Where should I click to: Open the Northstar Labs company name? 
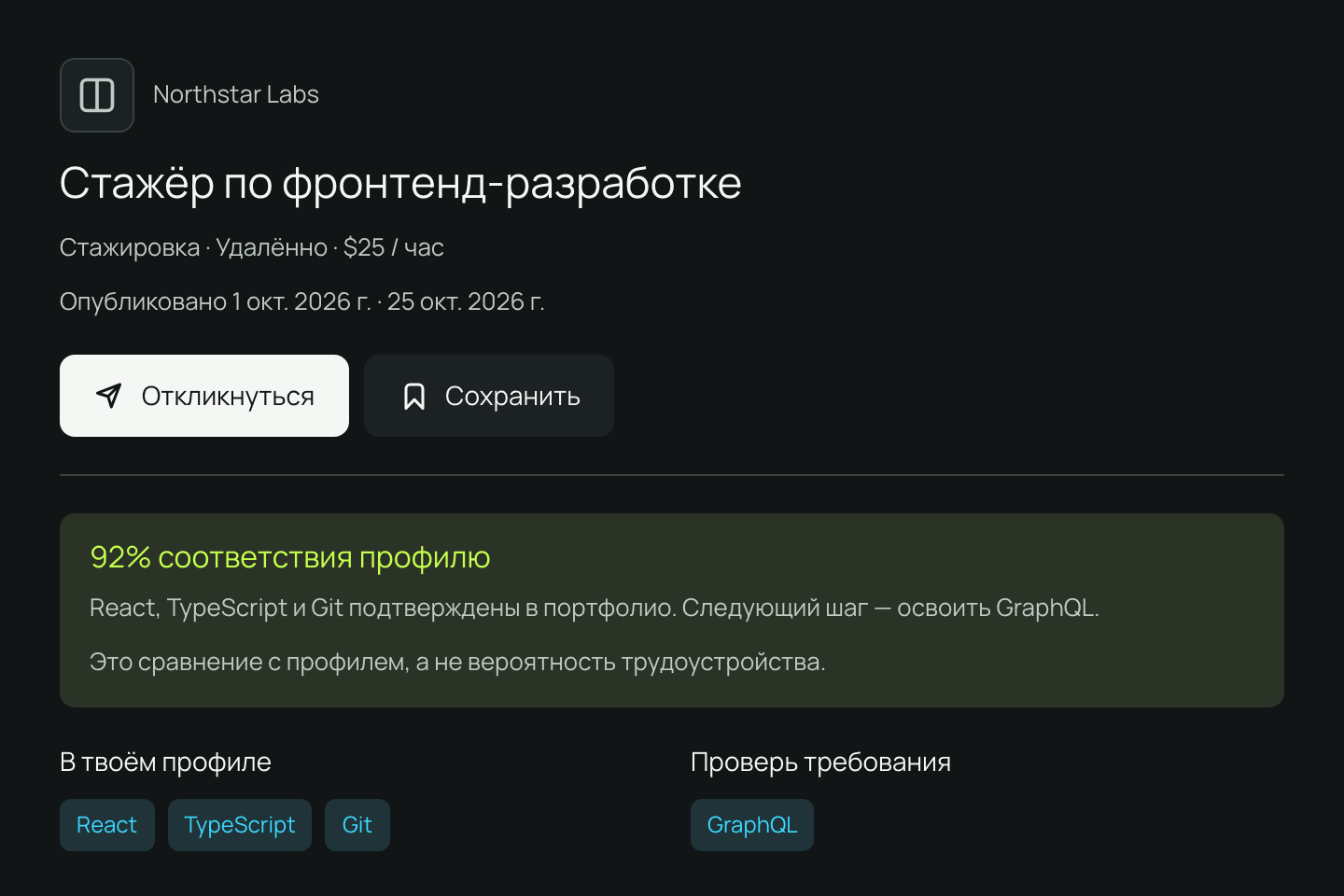pyautogui.click(x=236, y=94)
